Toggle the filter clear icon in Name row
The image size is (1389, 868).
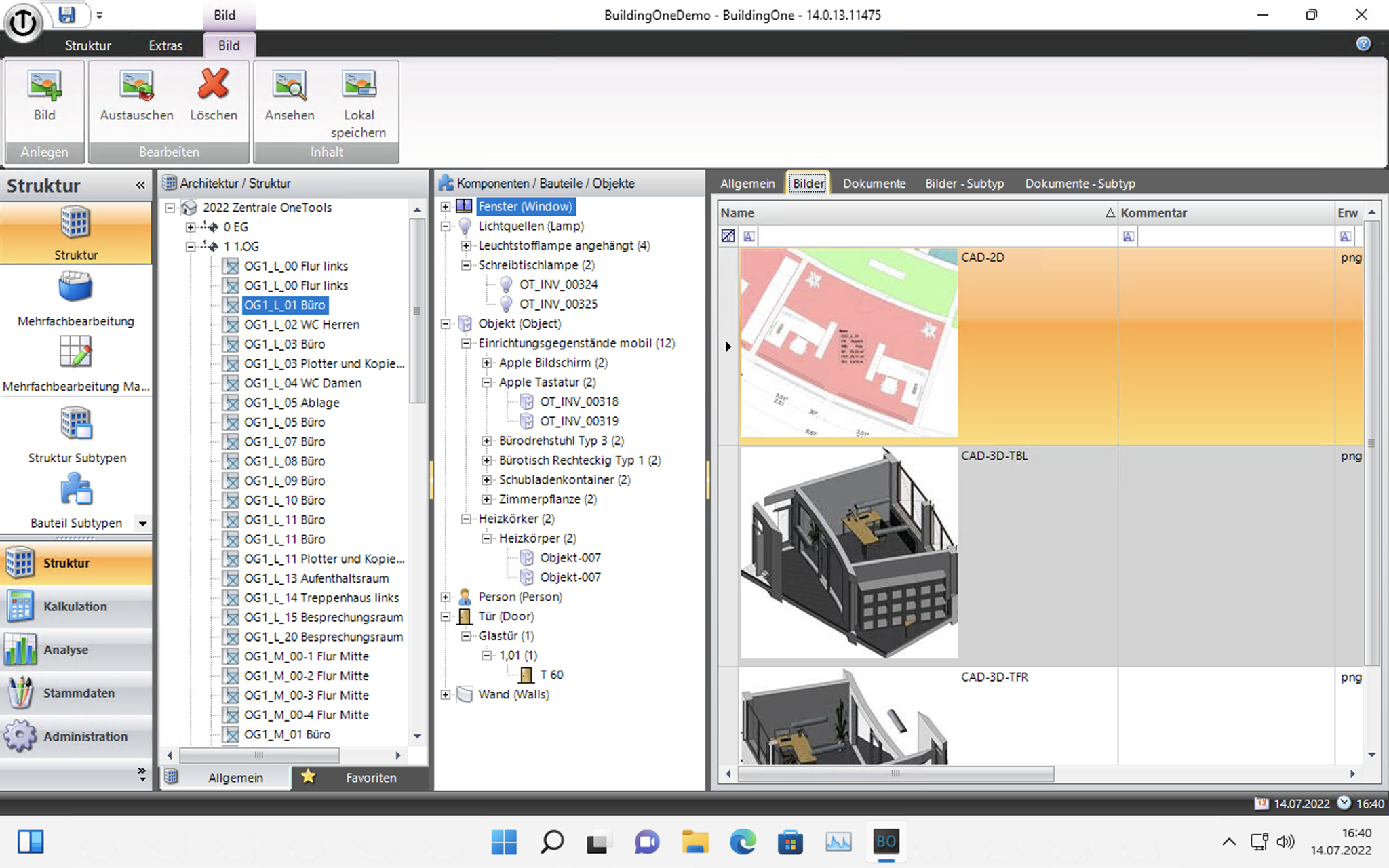(x=728, y=236)
